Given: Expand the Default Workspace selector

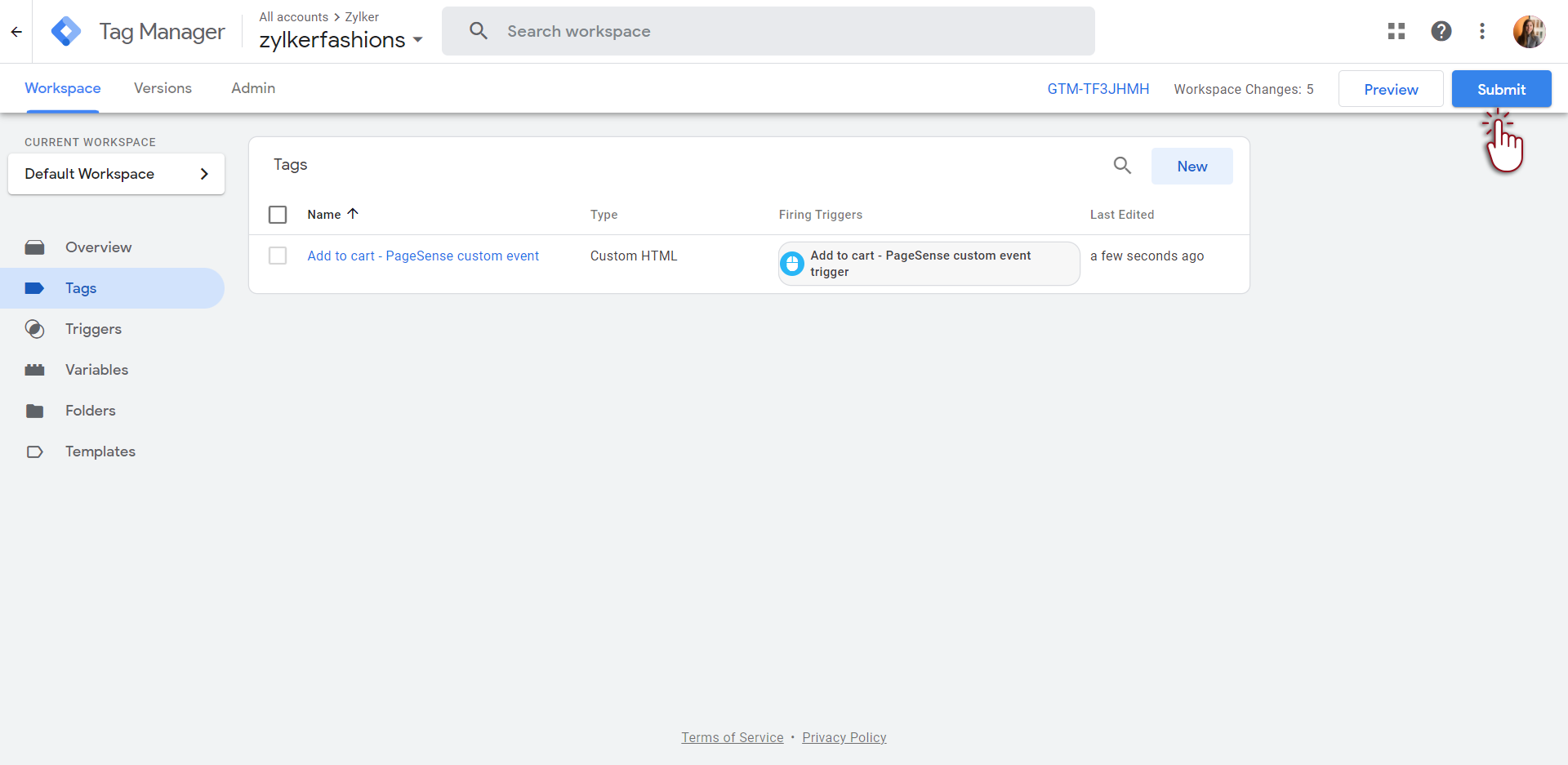Looking at the screenshot, I should pyautogui.click(x=116, y=174).
